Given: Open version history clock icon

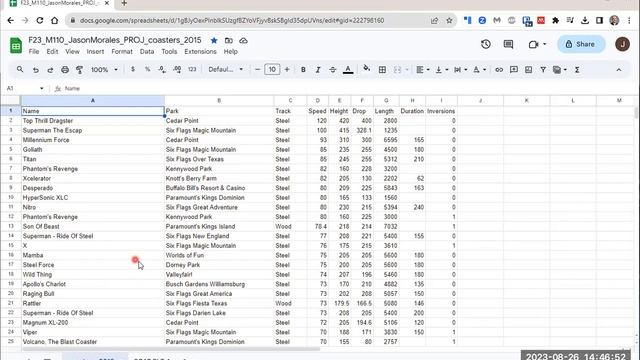Looking at the screenshot, I should click(486, 44).
